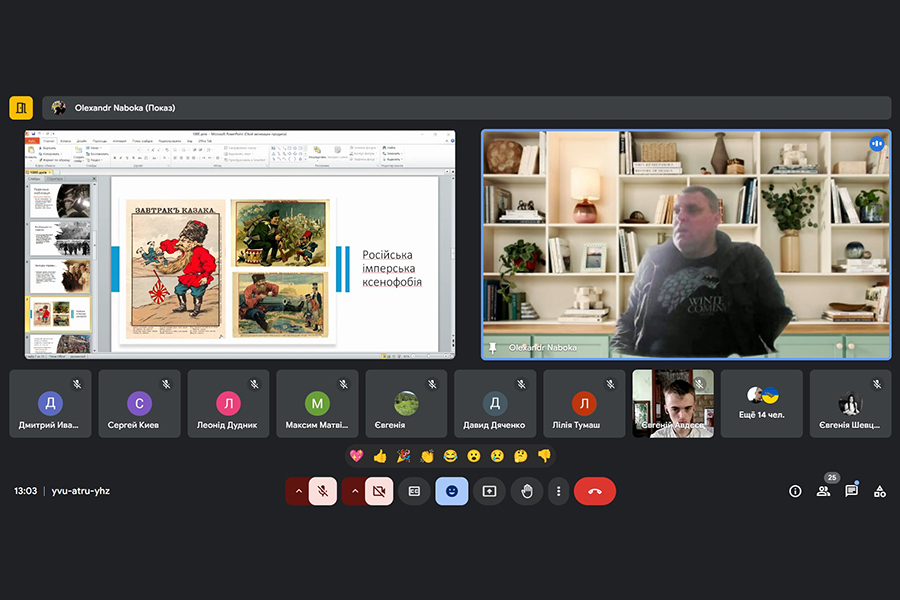Select the Євгеній Авдєєв video tile
This screenshot has height=600, width=900.
[673, 404]
